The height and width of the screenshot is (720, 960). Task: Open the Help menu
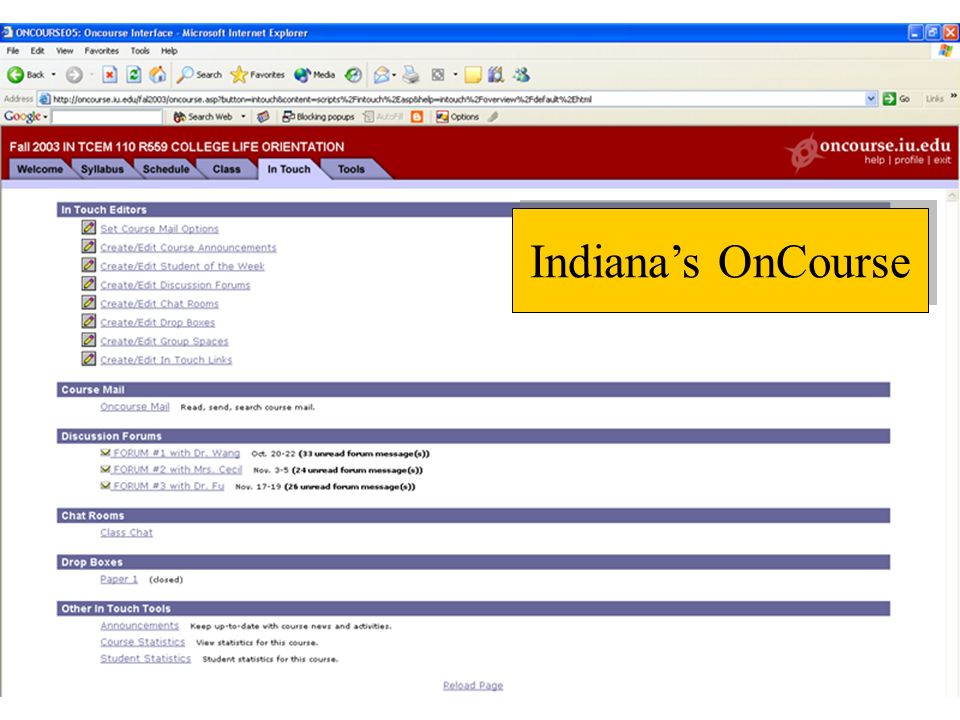pyautogui.click(x=169, y=51)
